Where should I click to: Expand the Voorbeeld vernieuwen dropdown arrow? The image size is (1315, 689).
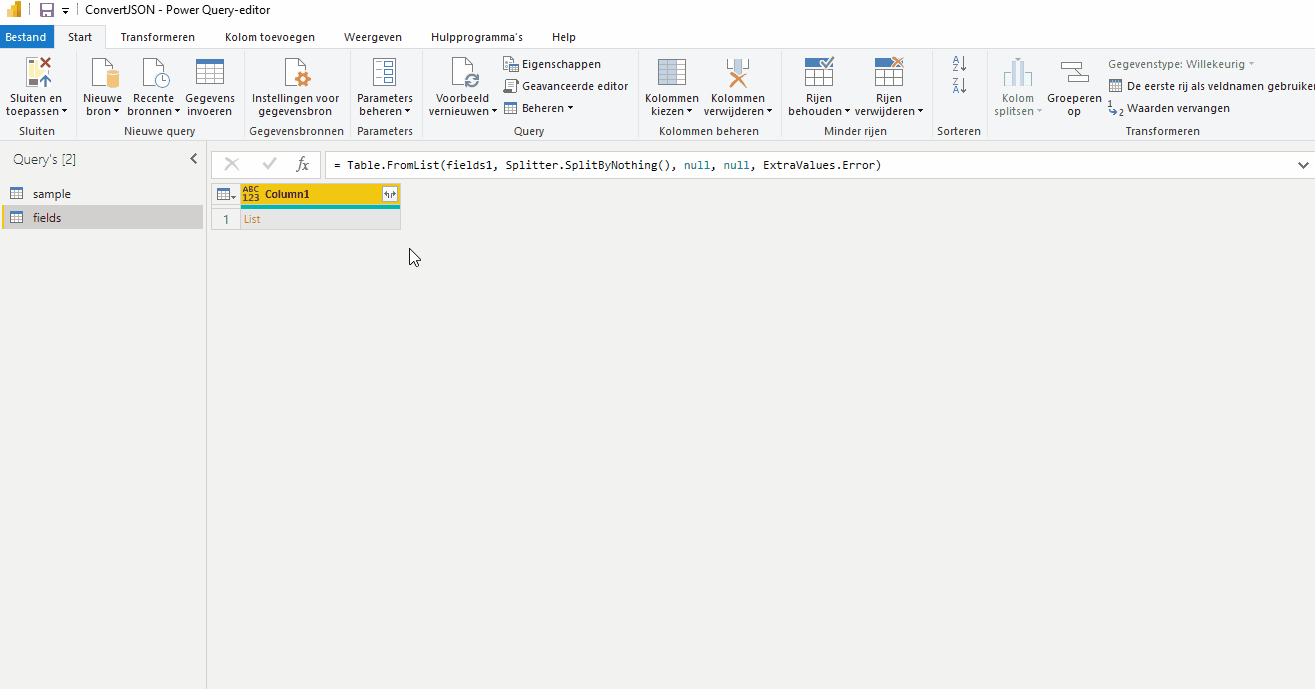pyautogui.click(x=494, y=112)
